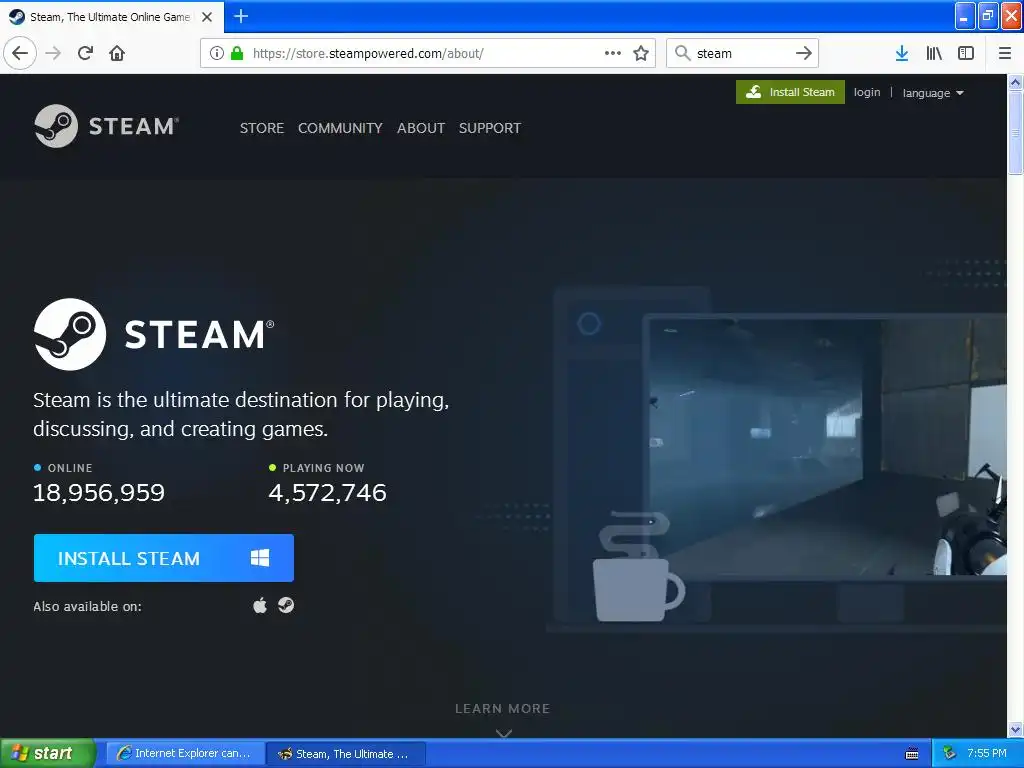The width and height of the screenshot is (1024, 768).
Task: Follow the login link
Action: (x=867, y=92)
